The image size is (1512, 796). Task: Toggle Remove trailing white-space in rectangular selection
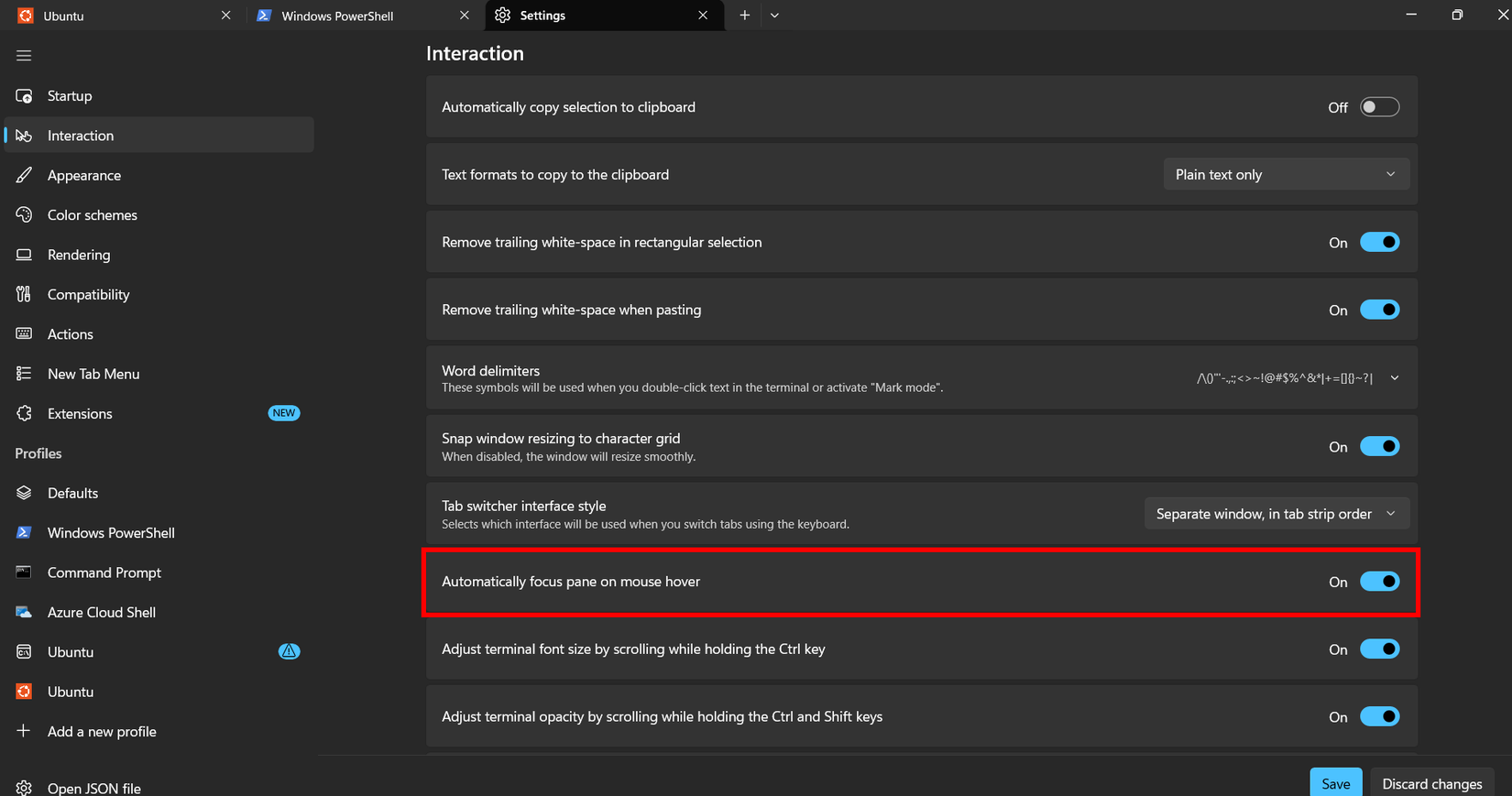pos(1379,243)
